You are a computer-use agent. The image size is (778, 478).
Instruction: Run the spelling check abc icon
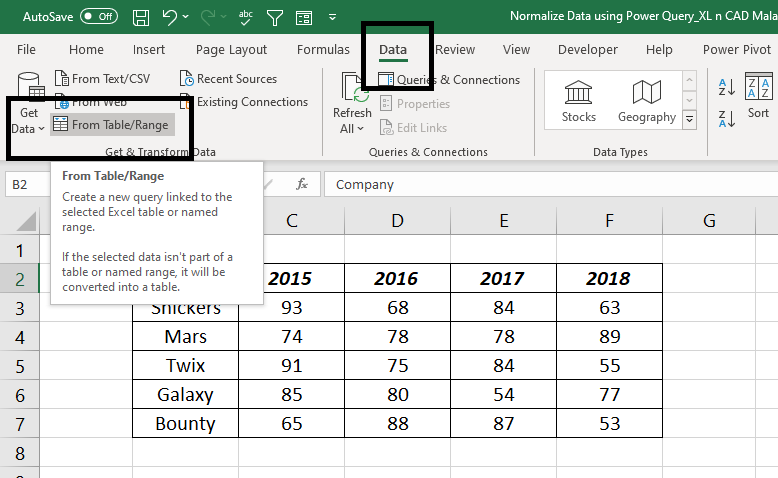coord(245,17)
